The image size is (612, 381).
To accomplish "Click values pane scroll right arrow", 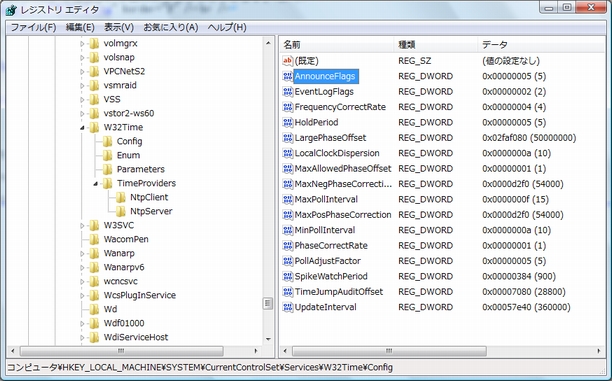I will click(x=599, y=351).
